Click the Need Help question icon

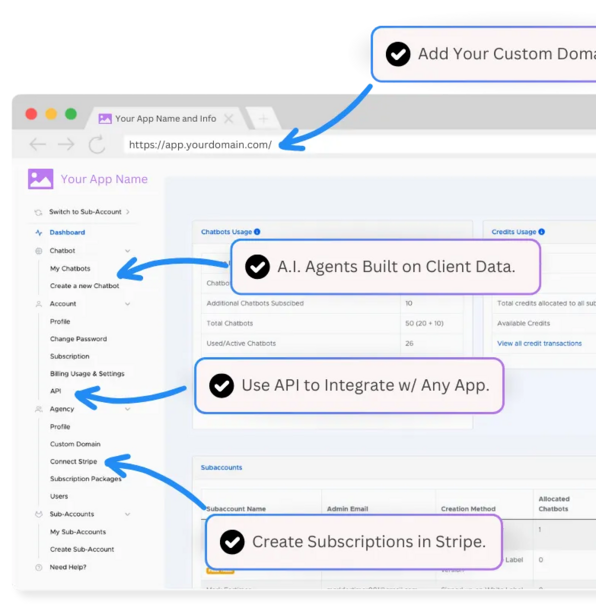pos(39,567)
